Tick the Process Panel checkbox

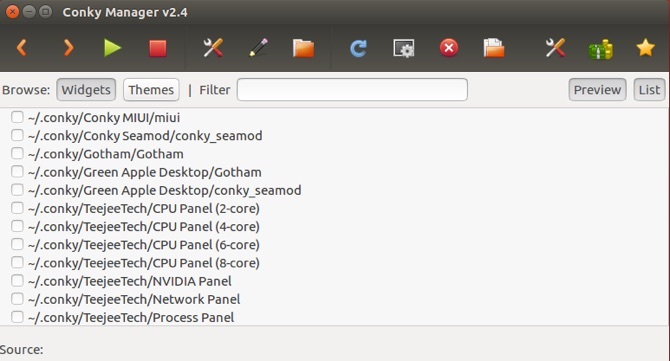tap(17, 317)
